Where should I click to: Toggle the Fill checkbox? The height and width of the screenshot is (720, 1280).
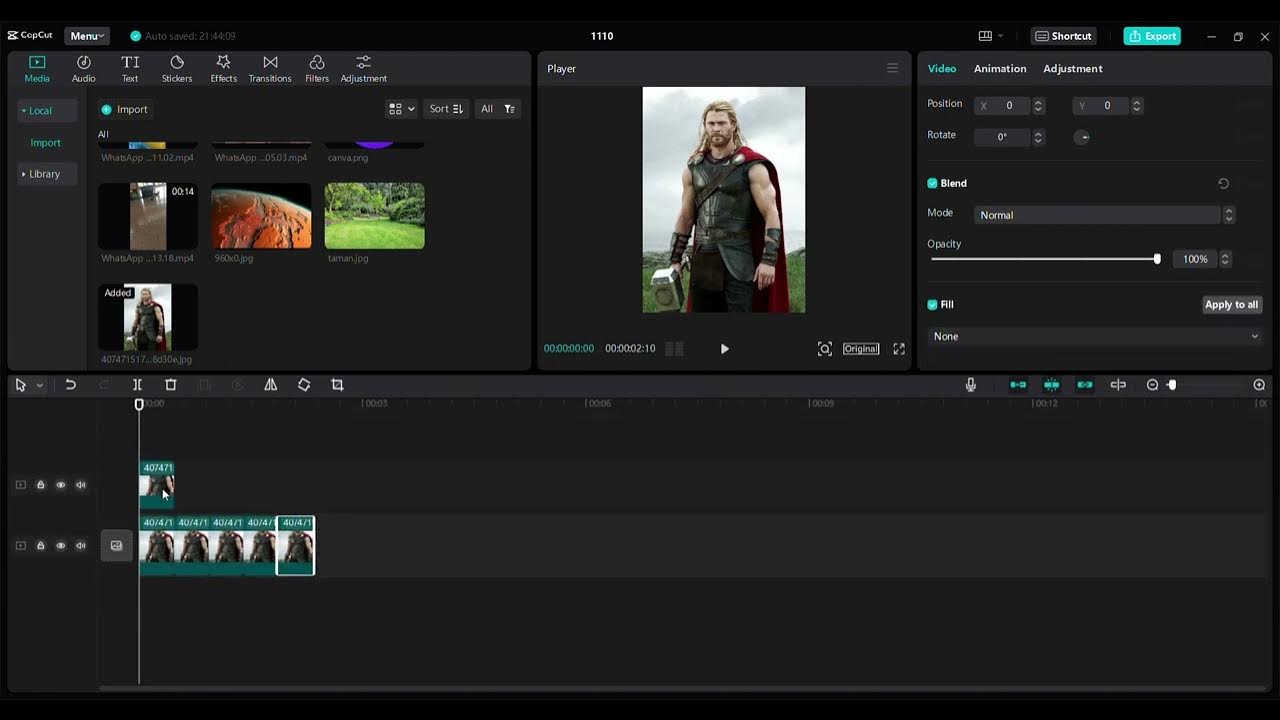pos(932,305)
